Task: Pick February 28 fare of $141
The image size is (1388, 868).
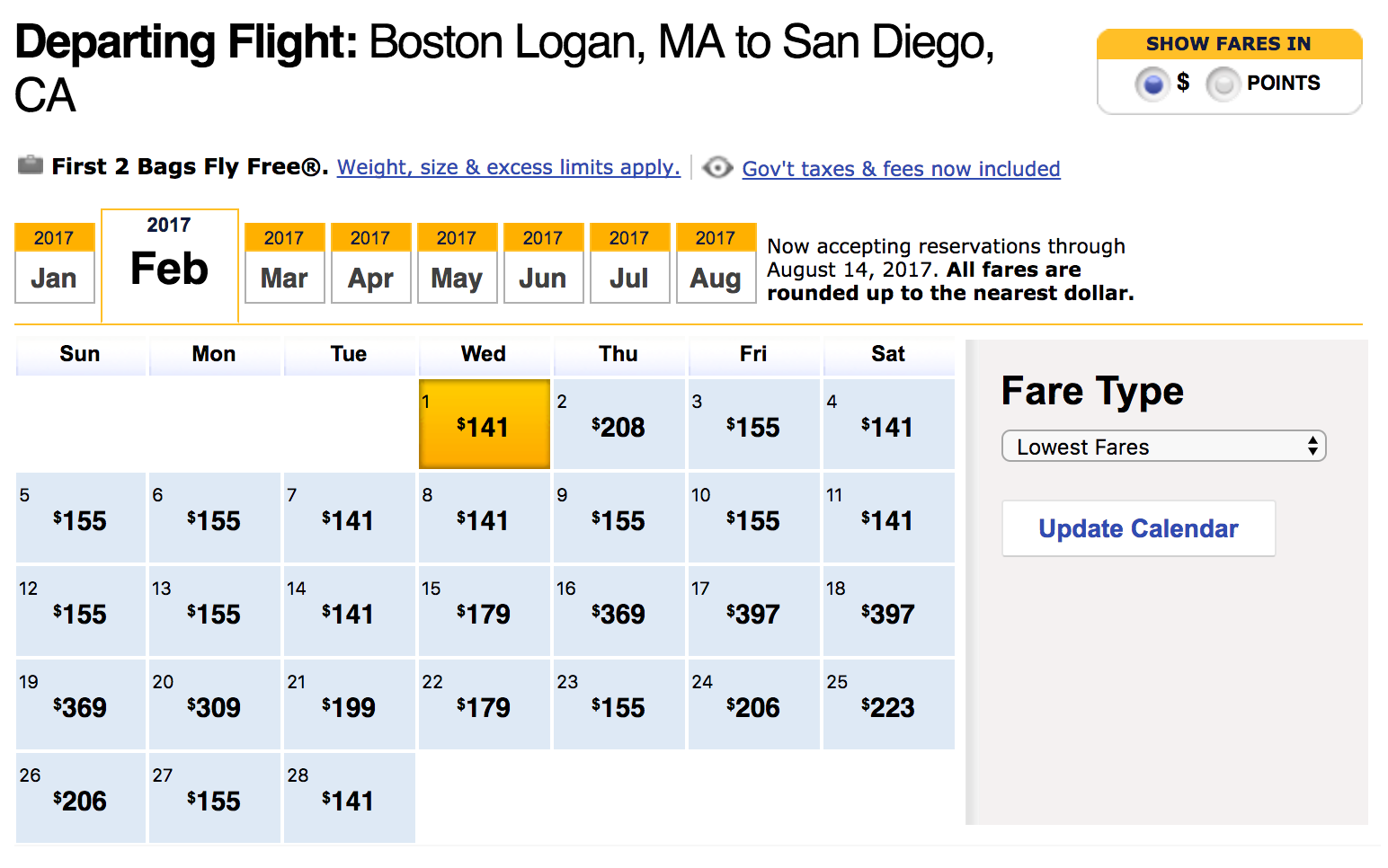Action: pyautogui.click(x=350, y=798)
